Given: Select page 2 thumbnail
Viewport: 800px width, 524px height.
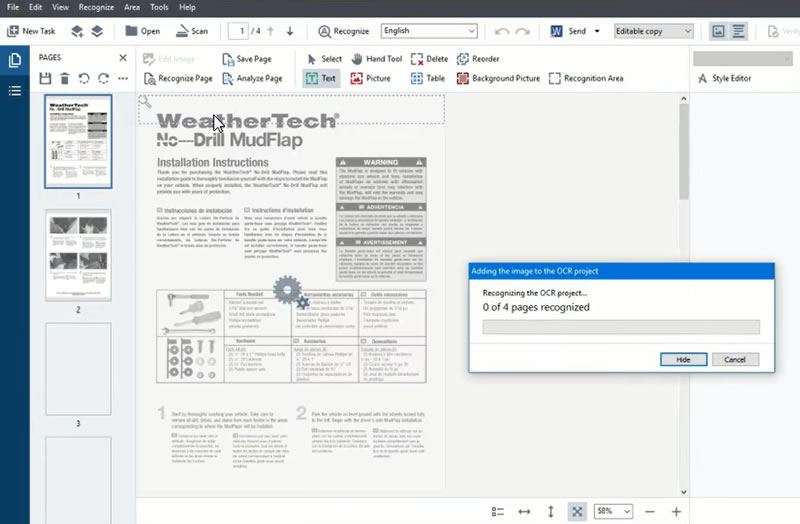Looking at the screenshot, I should 78,255.
